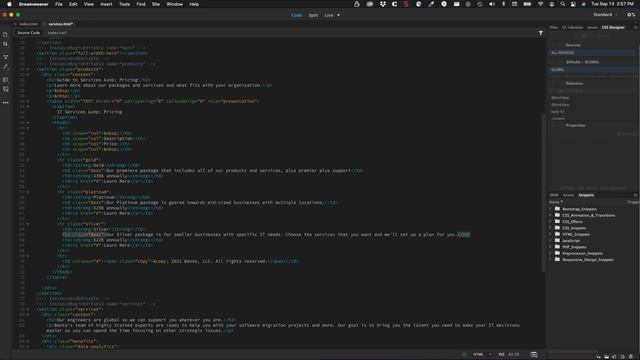
Task: Open the Window menu
Action: (174, 4)
